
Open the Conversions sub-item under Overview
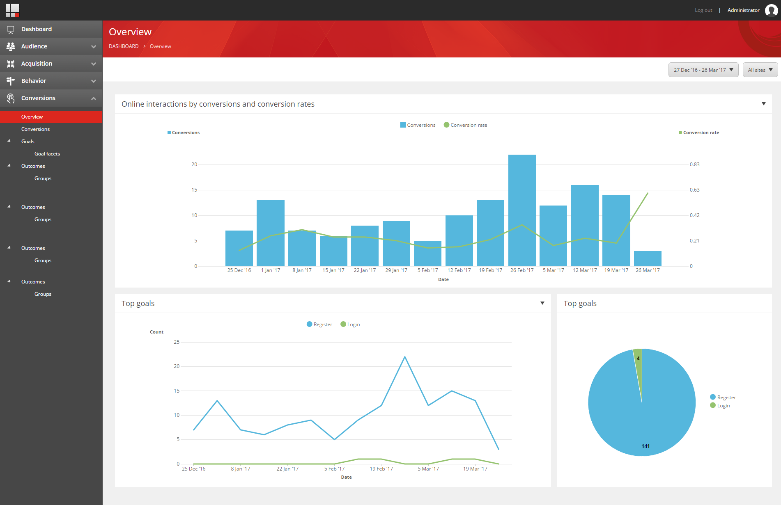point(35,129)
